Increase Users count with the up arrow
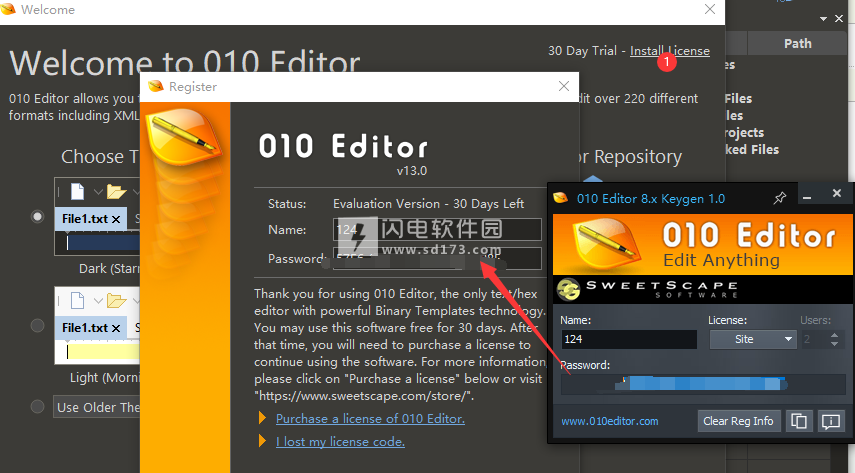 tap(834, 335)
